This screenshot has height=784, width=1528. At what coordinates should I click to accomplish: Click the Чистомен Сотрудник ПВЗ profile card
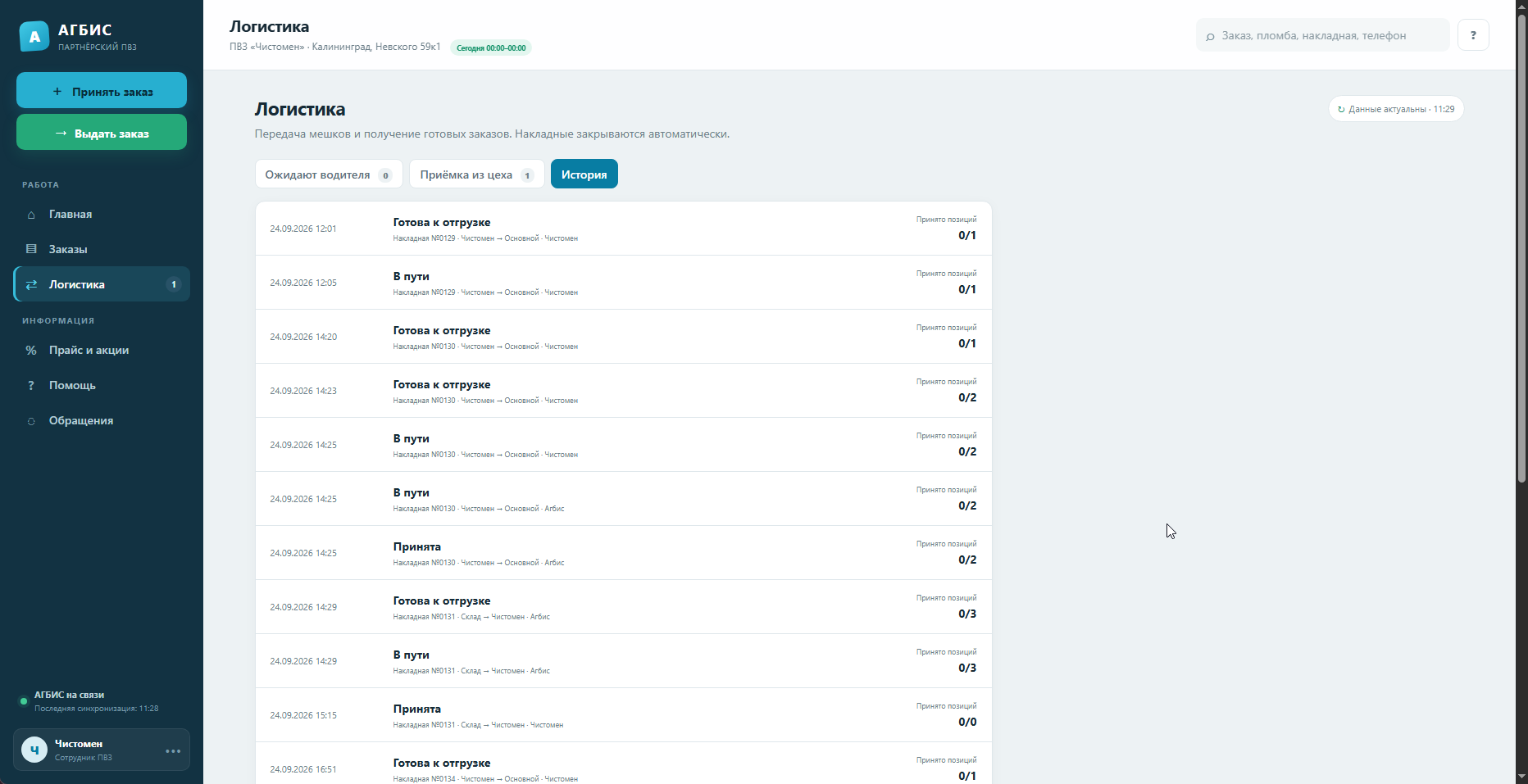(x=102, y=750)
